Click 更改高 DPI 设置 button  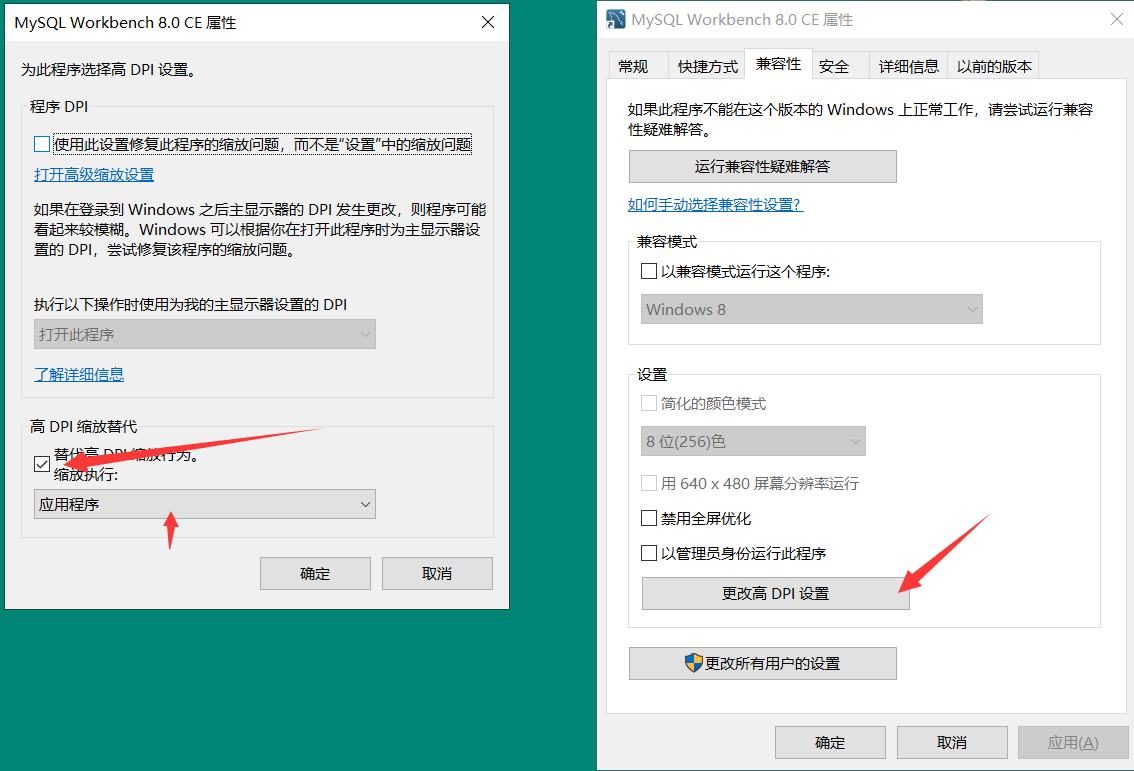tap(775, 593)
